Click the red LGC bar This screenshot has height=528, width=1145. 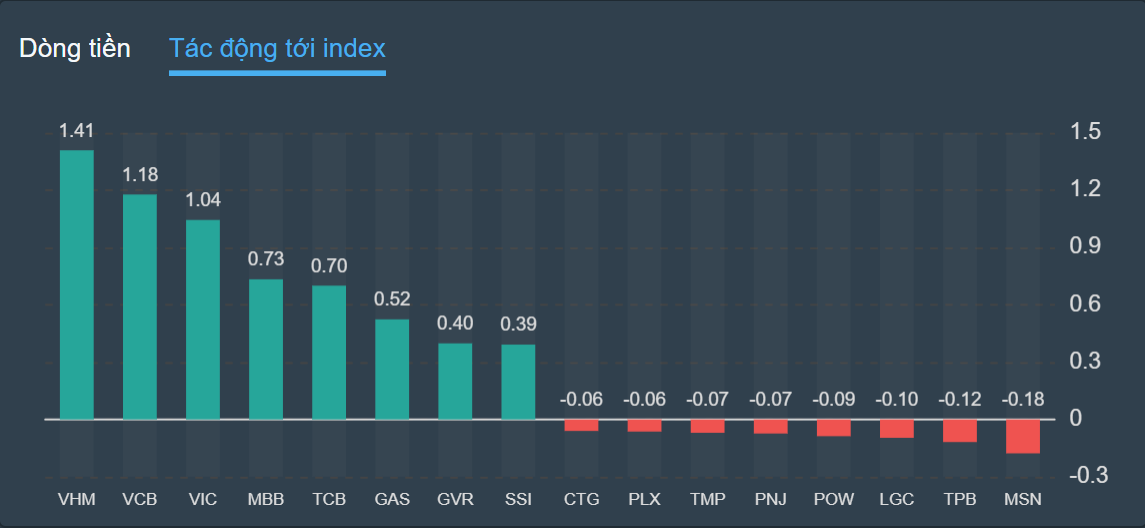coord(896,428)
